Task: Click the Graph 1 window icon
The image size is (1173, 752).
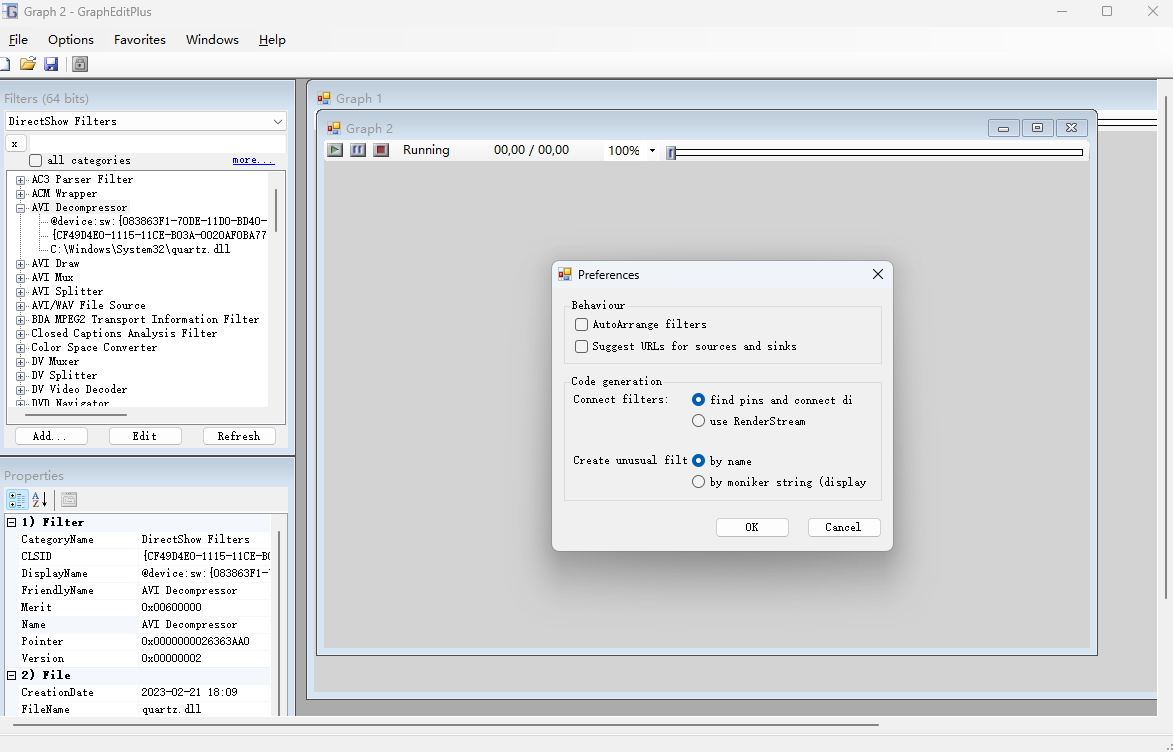Action: tap(324, 98)
